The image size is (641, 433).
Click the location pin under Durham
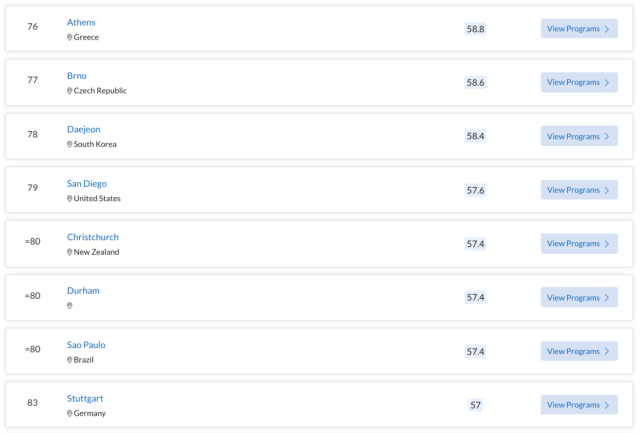pyautogui.click(x=69, y=305)
